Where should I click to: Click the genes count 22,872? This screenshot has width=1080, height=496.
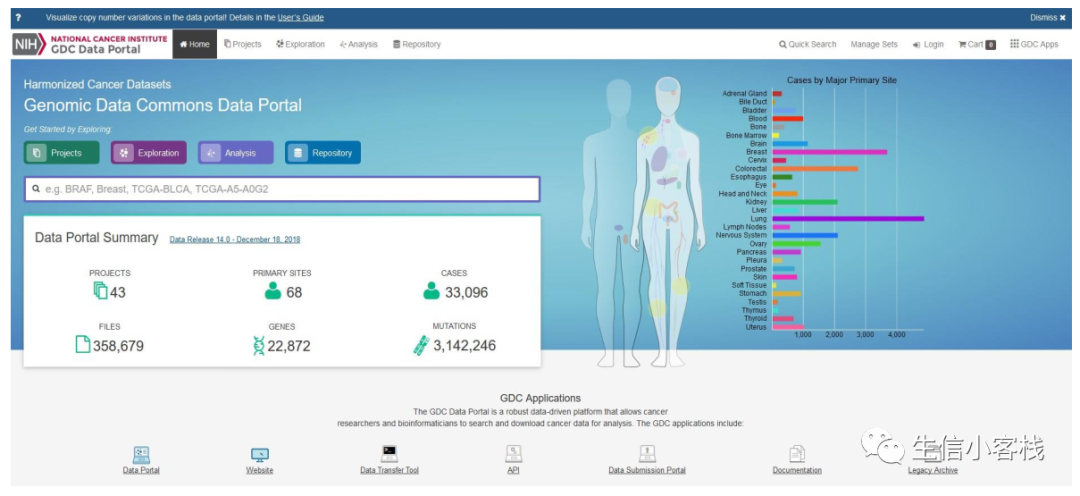pyautogui.click(x=289, y=346)
